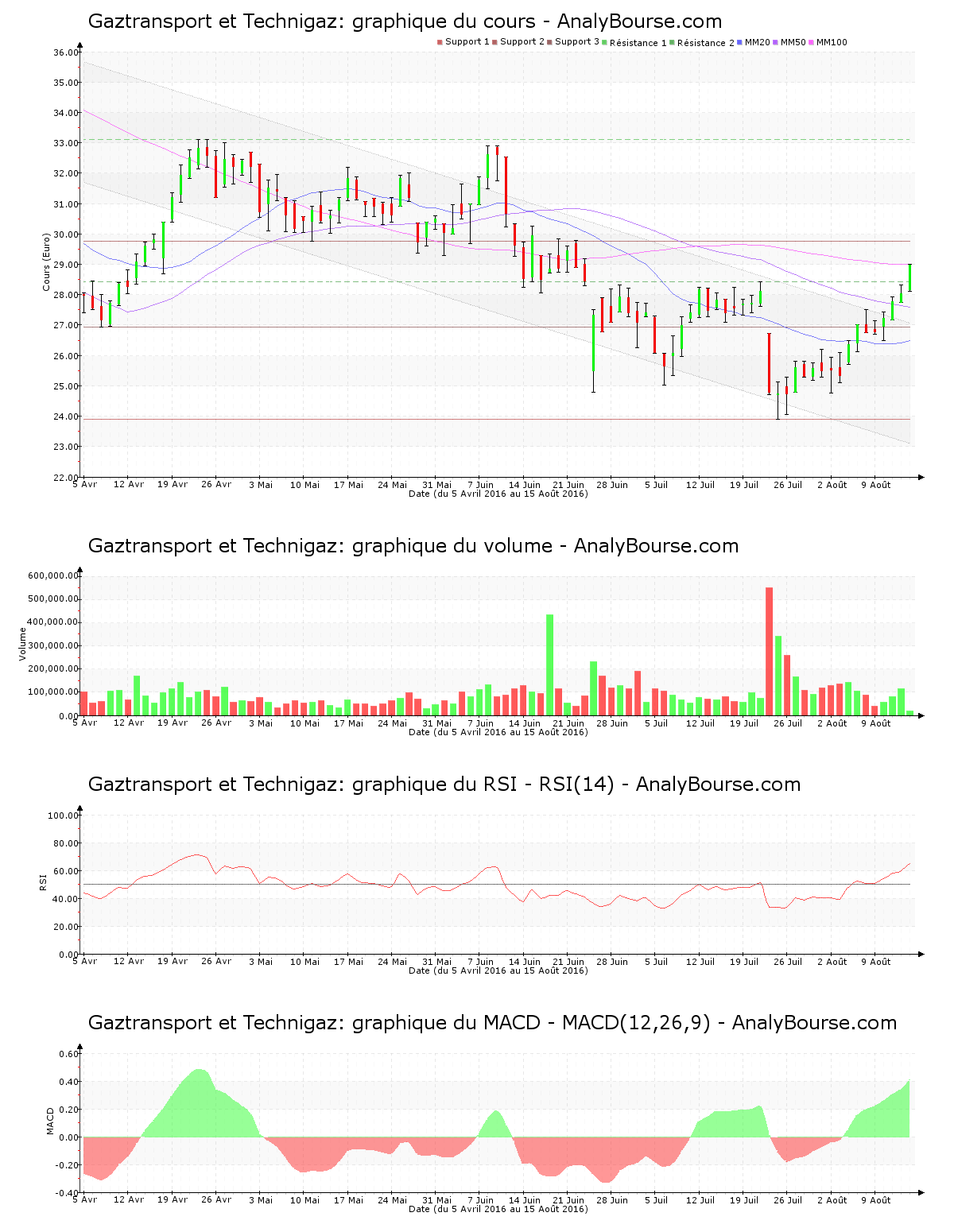Click the '24 Mai' date on MACD chart

click(392, 1199)
